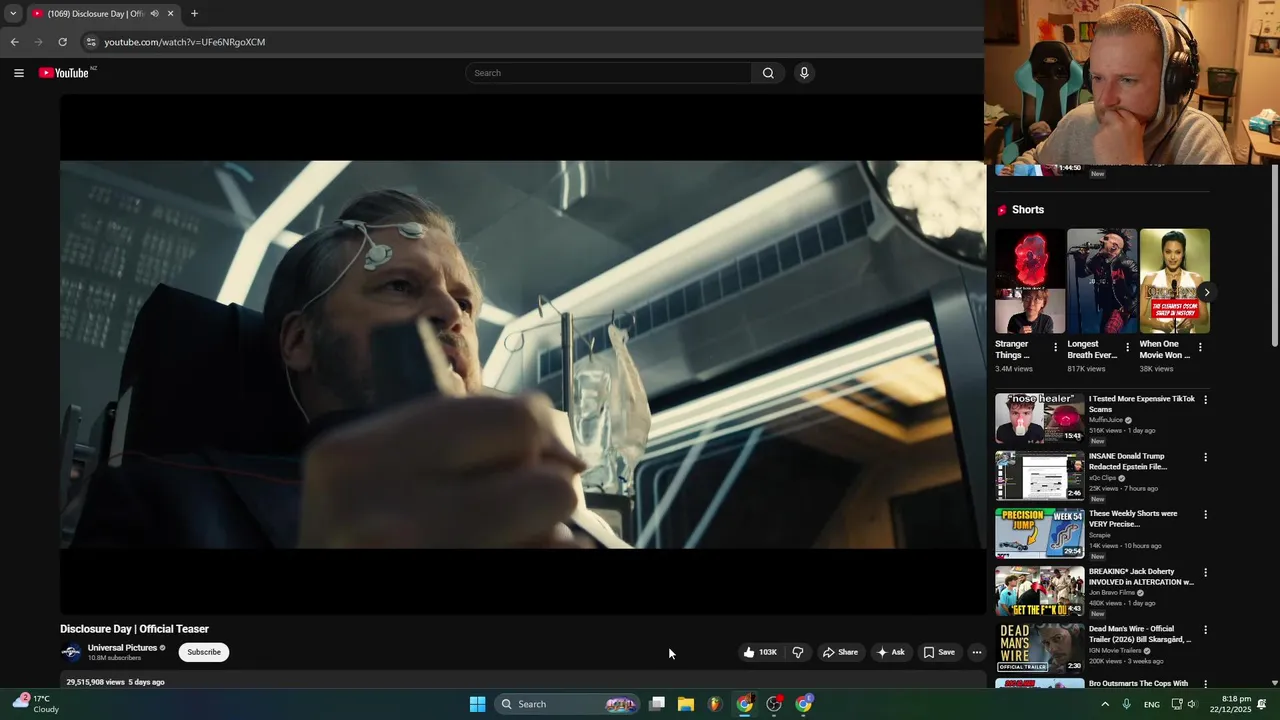This screenshot has height=720, width=1280.
Task: Click the MuffinJuice channel name
Action: pos(1105,420)
